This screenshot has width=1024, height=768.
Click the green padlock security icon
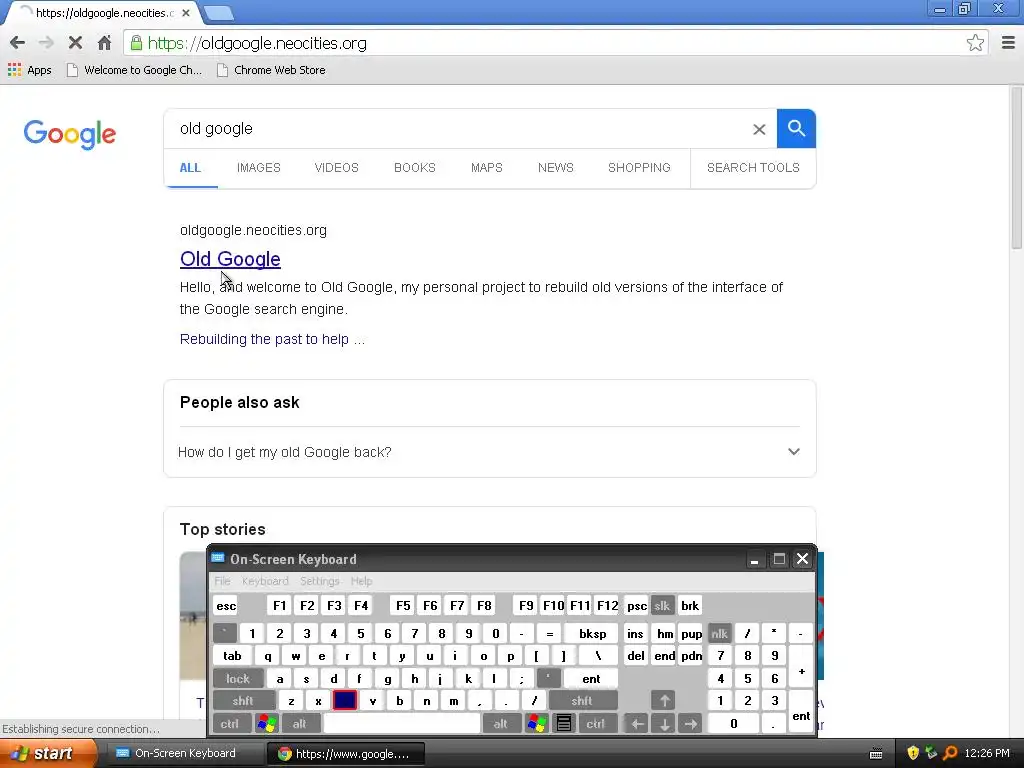[x=136, y=43]
